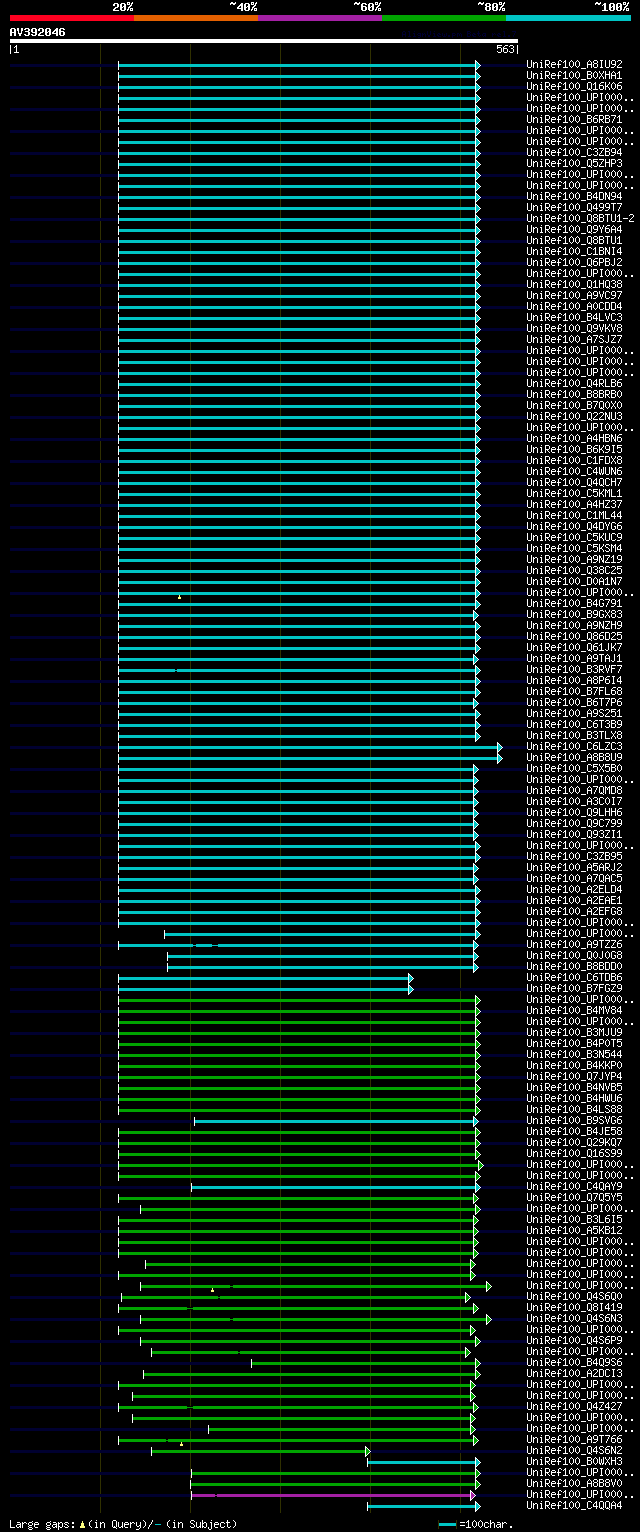The width and height of the screenshot is (640, 1532).
Task: Select hit label UniRef100_C6T3B9
Action: point(574,724)
